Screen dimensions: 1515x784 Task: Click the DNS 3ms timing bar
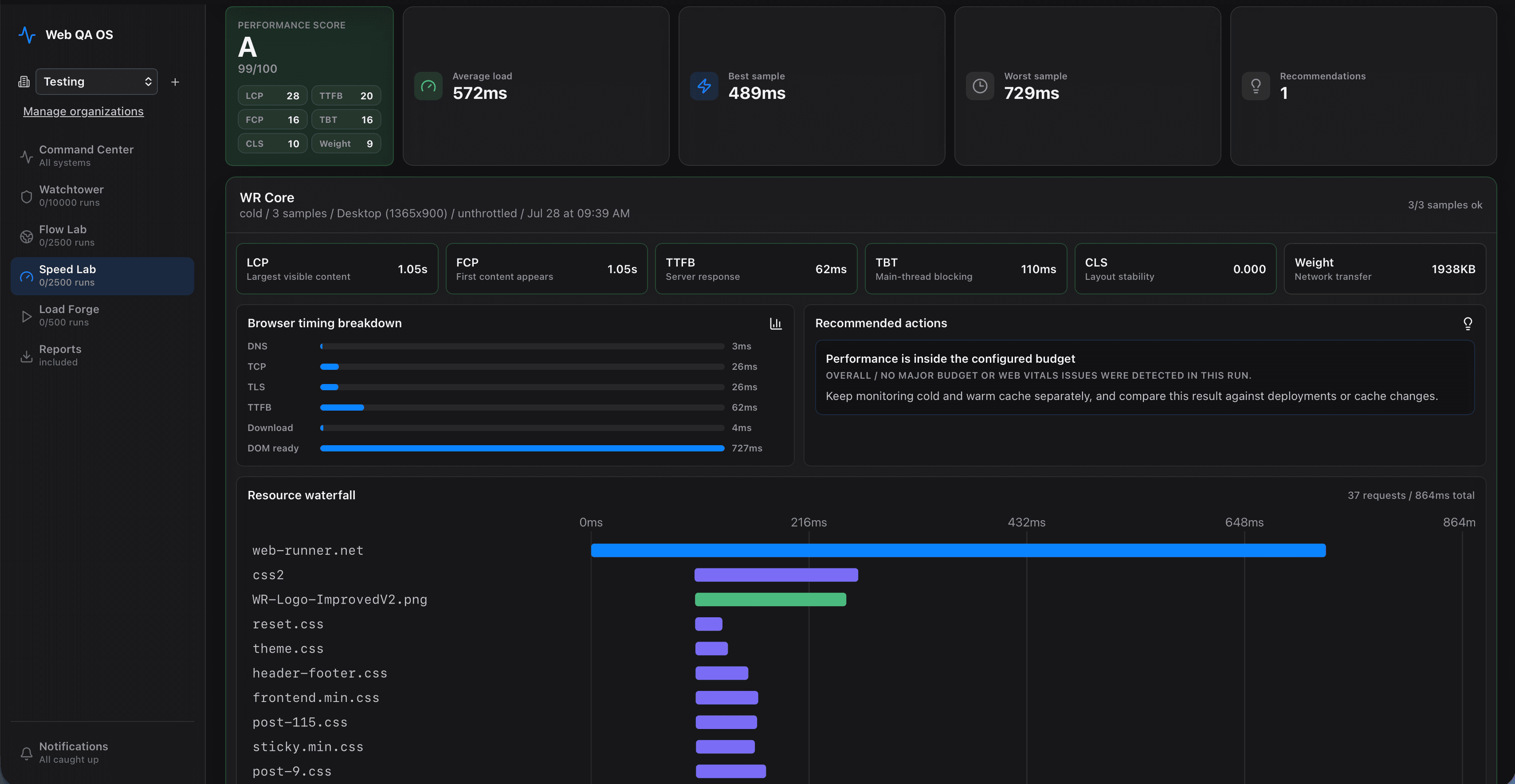click(x=522, y=346)
